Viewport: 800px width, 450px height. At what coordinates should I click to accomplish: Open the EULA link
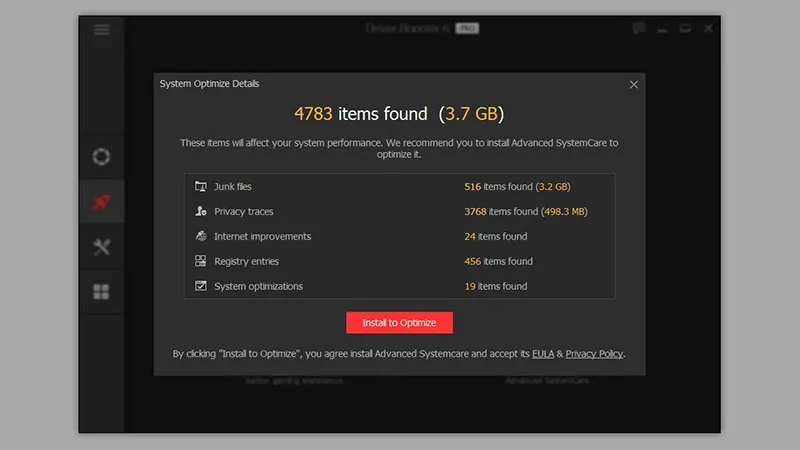[543, 354]
